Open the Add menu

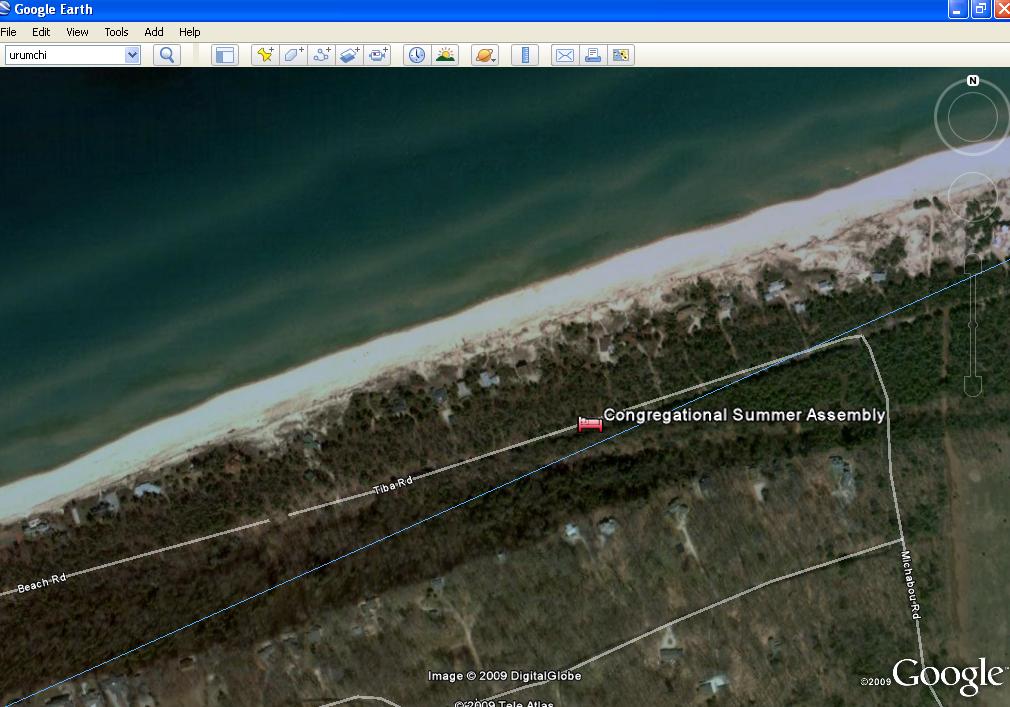(x=154, y=32)
